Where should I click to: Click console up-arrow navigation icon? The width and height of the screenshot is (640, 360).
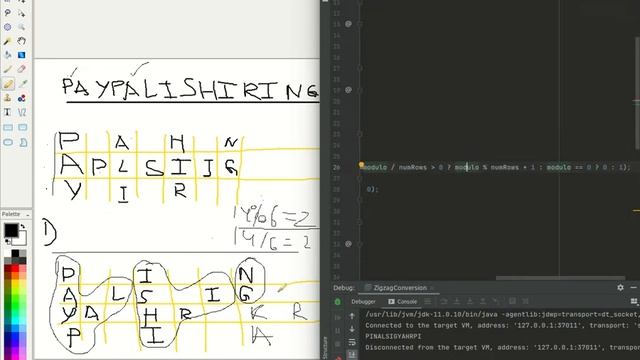pos(352,316)
